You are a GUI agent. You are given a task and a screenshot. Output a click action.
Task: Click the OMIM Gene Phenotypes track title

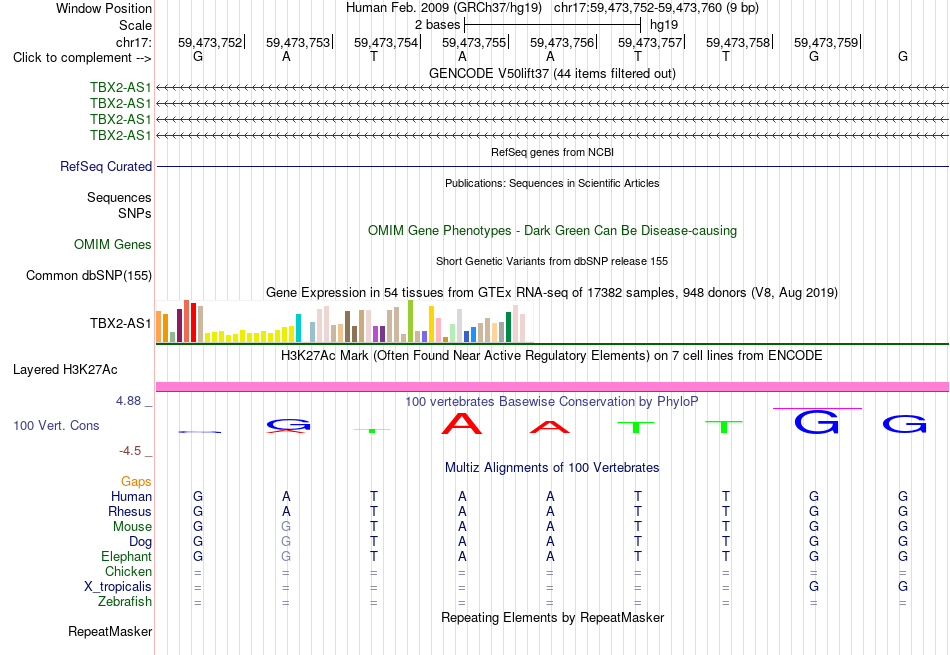click(552, 231)
